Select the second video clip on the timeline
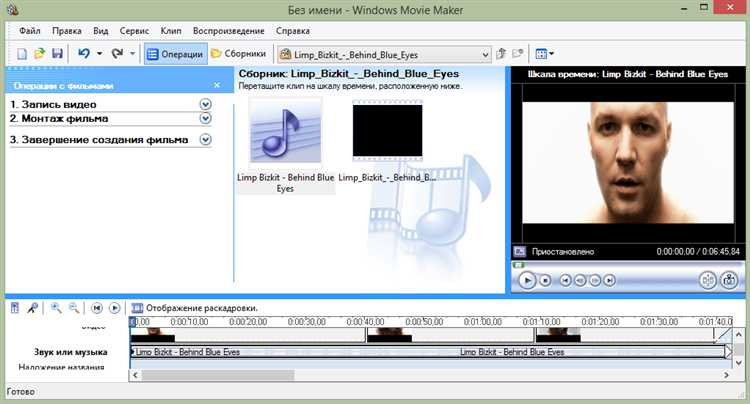This screenshot has width=750, height=404. pos(450,335)
